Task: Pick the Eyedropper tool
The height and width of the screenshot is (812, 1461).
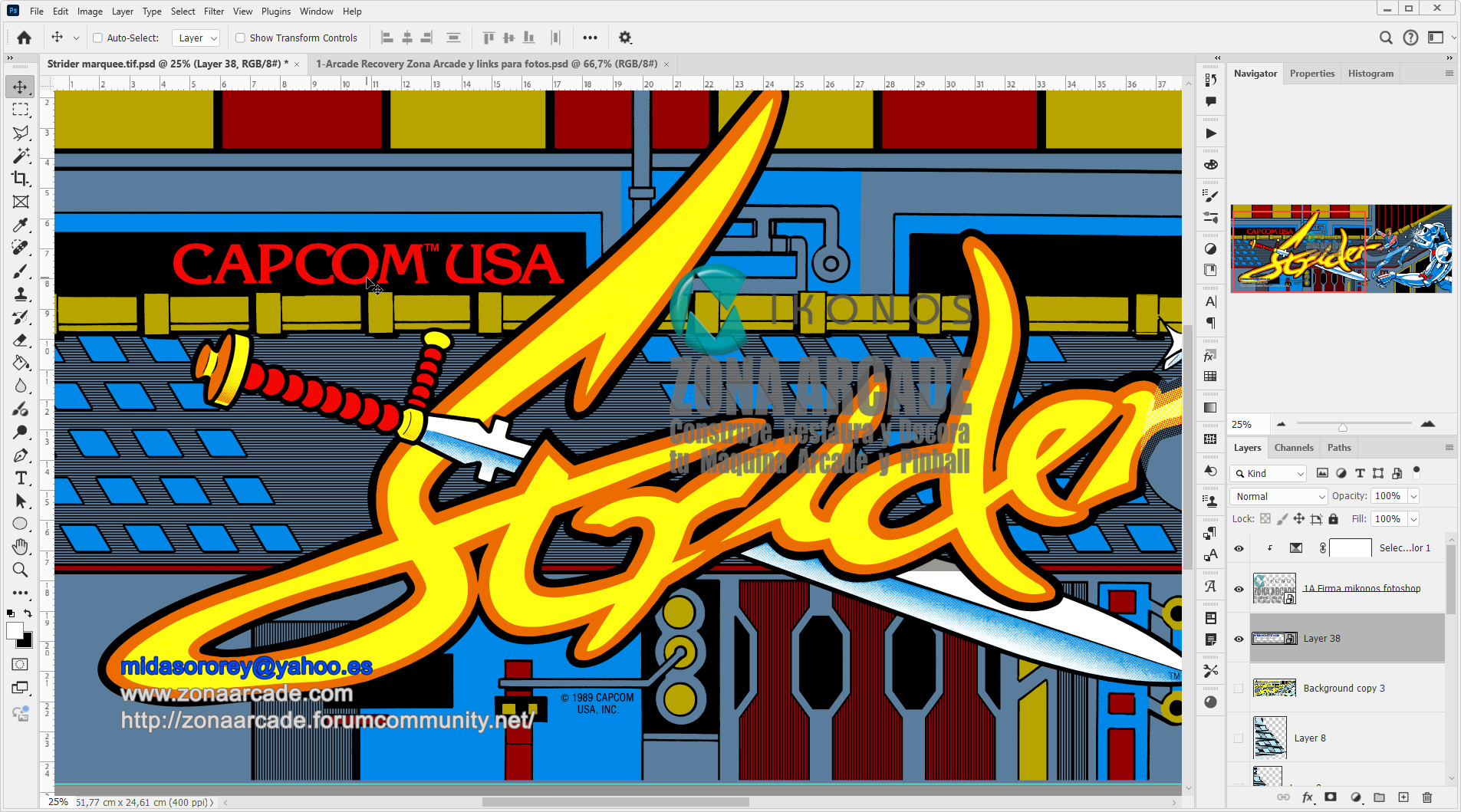Action: [20, 224]
